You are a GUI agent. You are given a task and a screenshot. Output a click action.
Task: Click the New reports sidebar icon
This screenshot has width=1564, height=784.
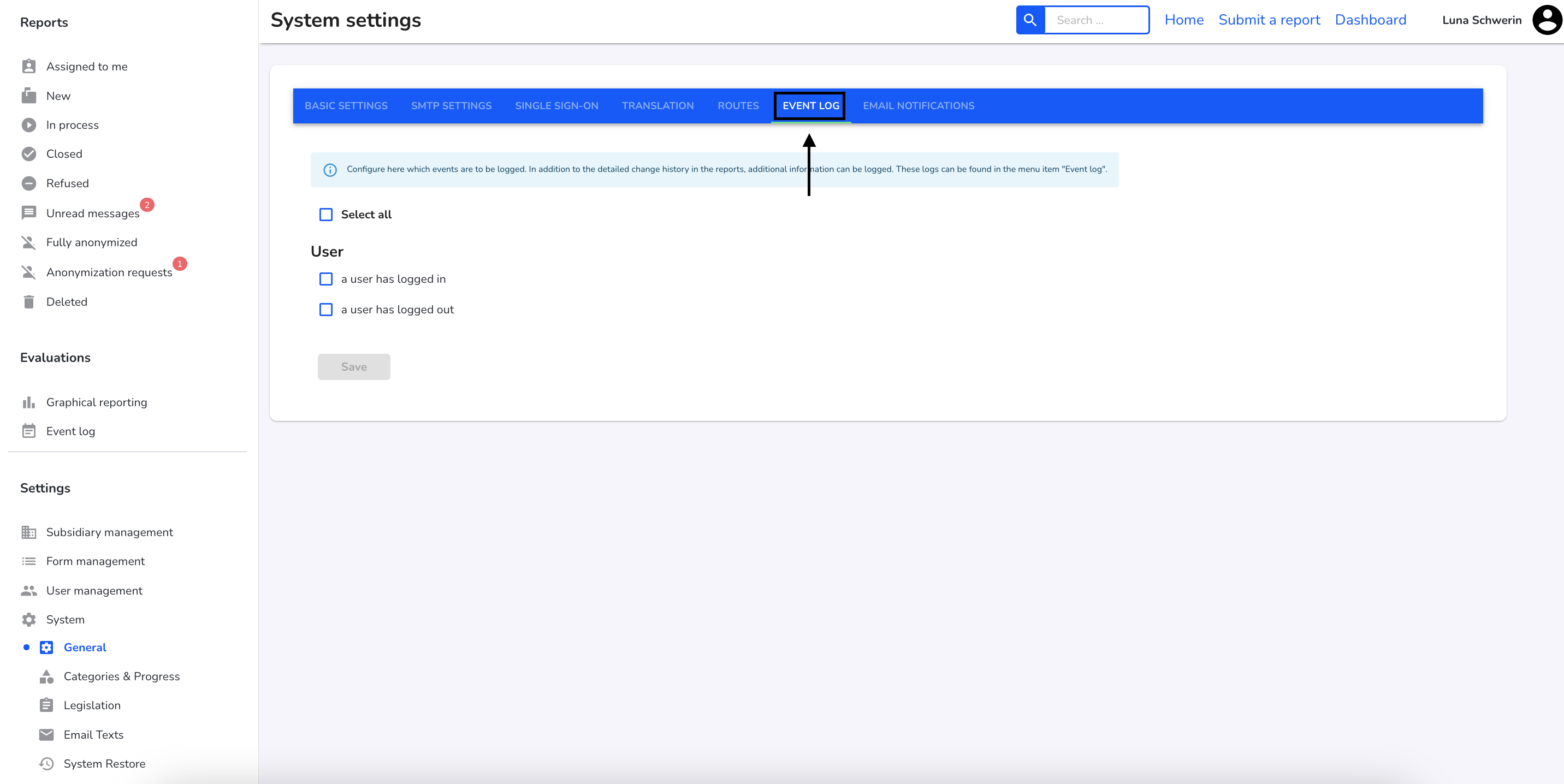tap(29, 95)
